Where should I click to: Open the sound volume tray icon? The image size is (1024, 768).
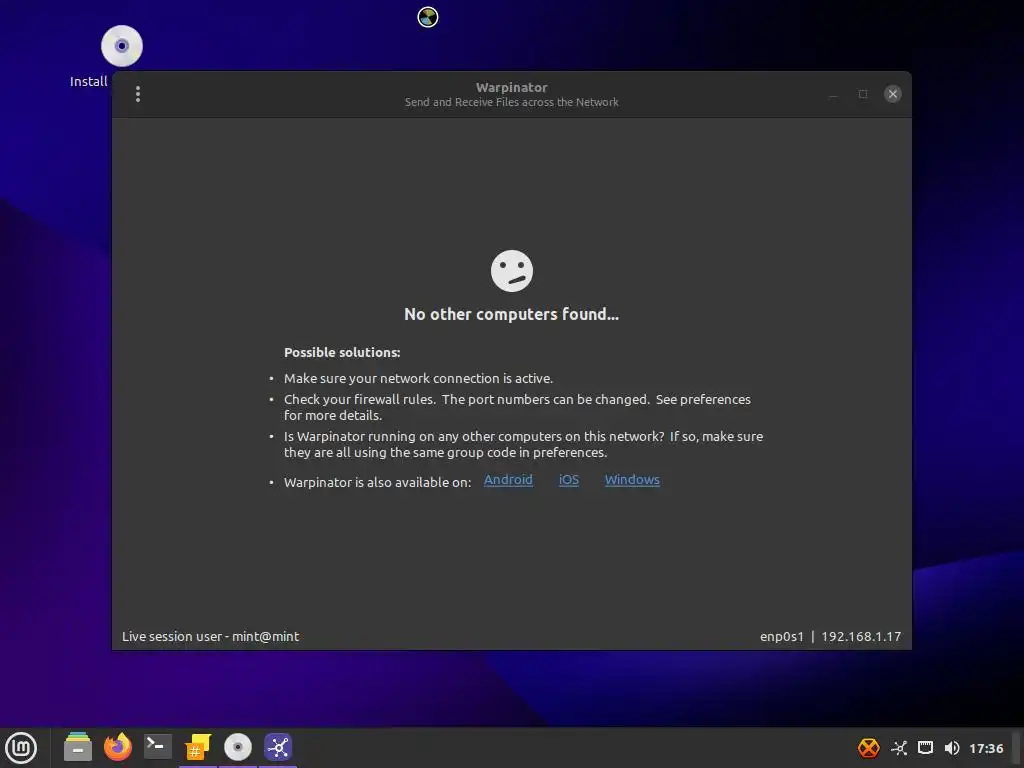(x=952, y=748)
